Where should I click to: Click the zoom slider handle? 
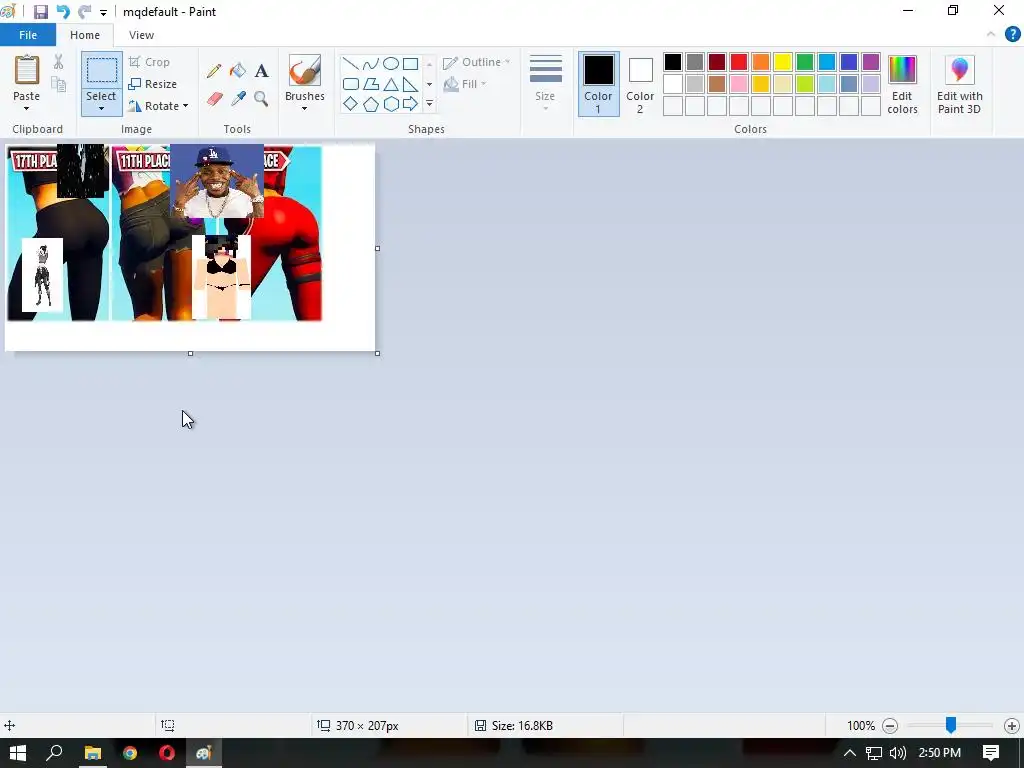point(951,725)
